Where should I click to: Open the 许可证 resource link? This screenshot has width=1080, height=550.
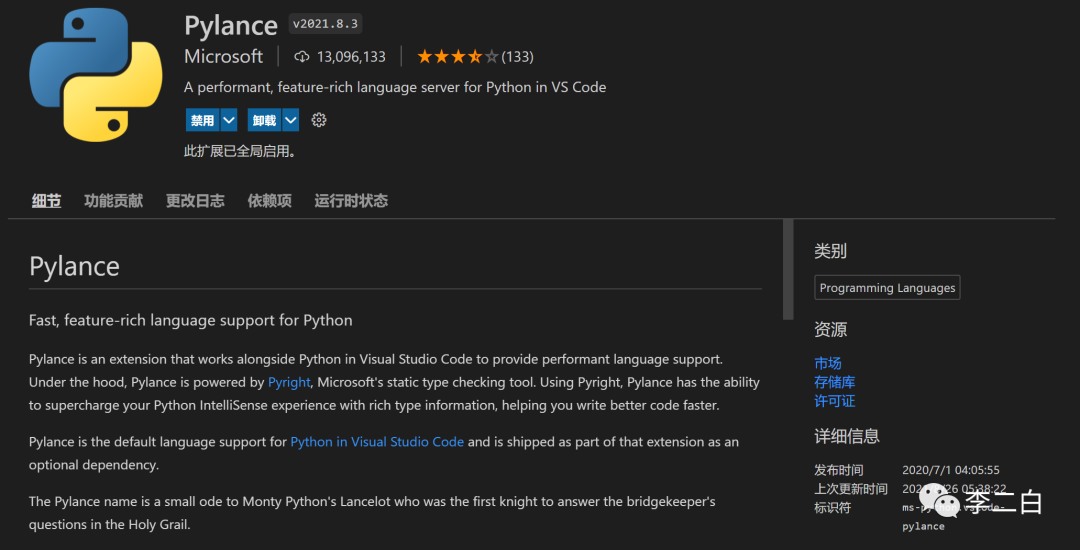point(834,401)
